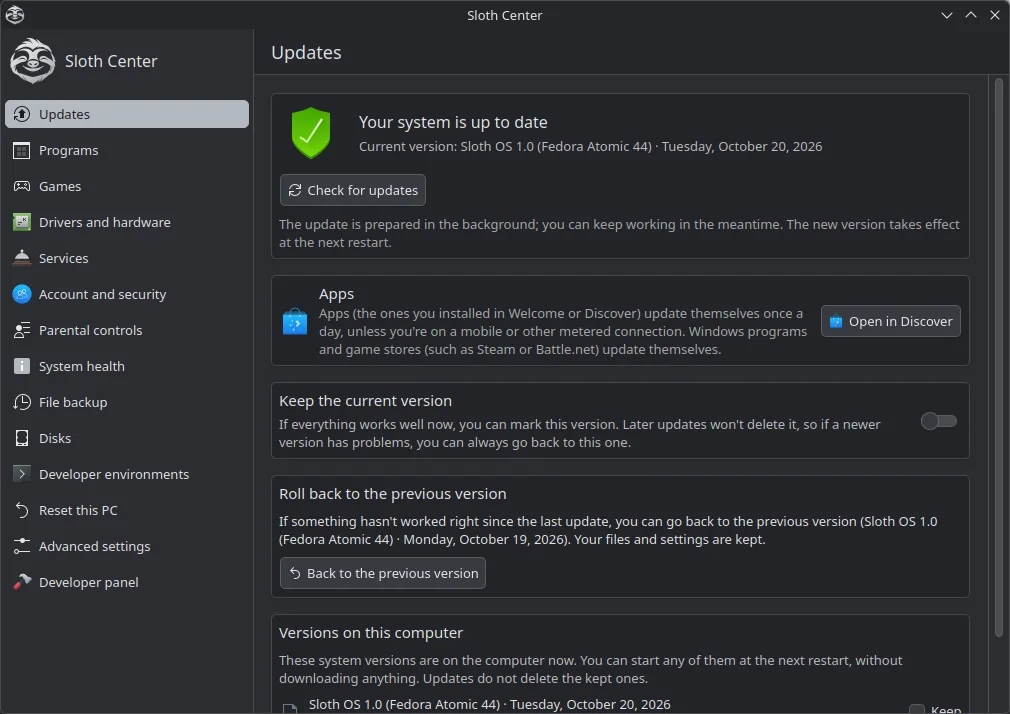Viewport: 1010px width, 714px height.
Task: Click the green shield up-to-date icon
Action: [311, 133]
